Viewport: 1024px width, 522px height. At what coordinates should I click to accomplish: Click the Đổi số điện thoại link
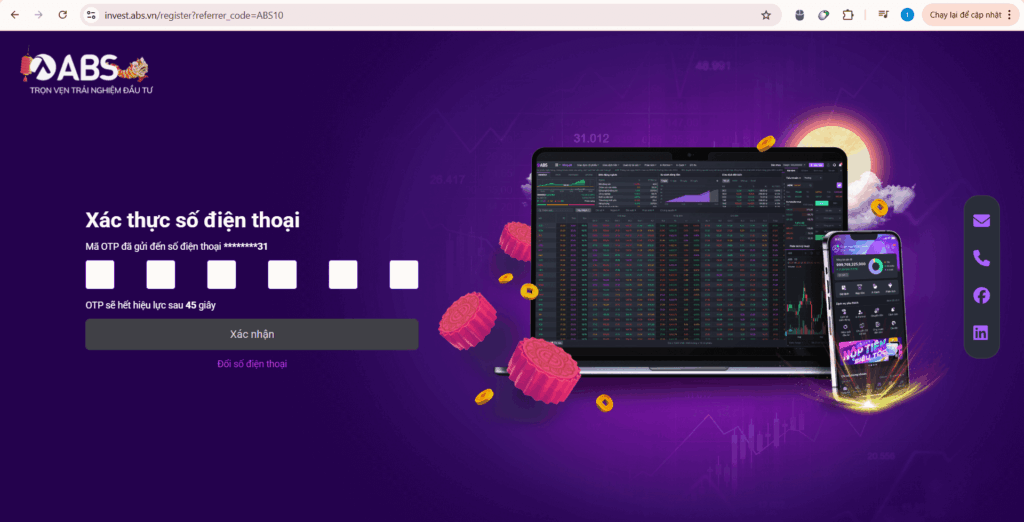[252, 364]
